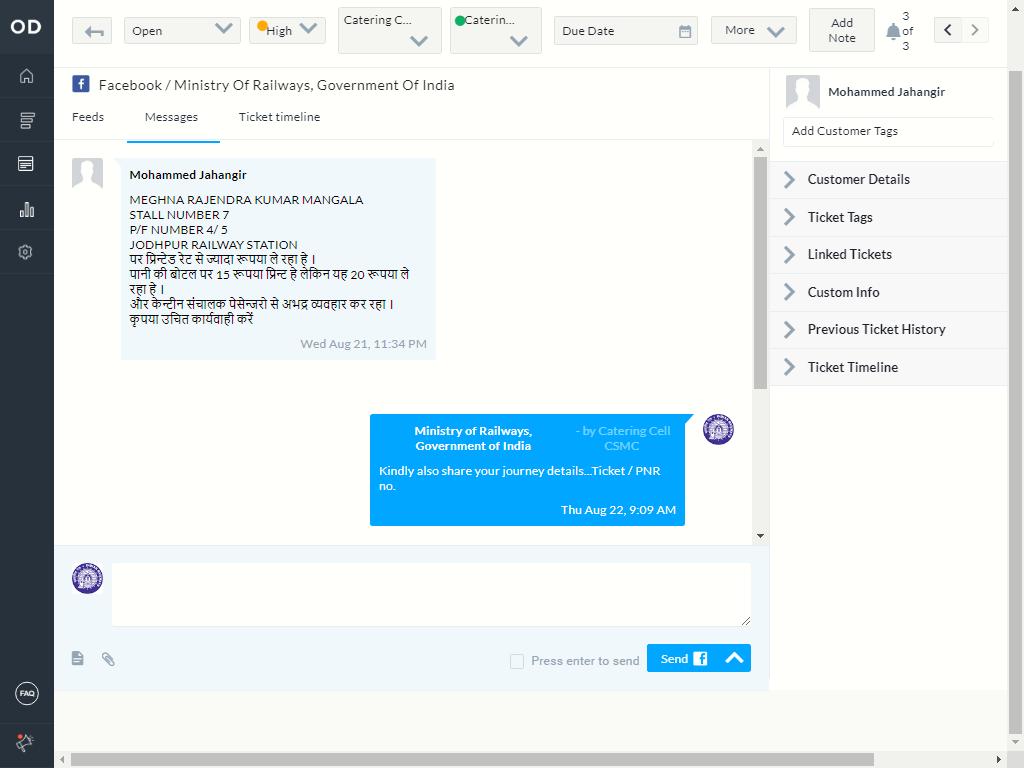Expand the Customer Details section
This screenshot has width=1024, height=768.
[889, 180]
